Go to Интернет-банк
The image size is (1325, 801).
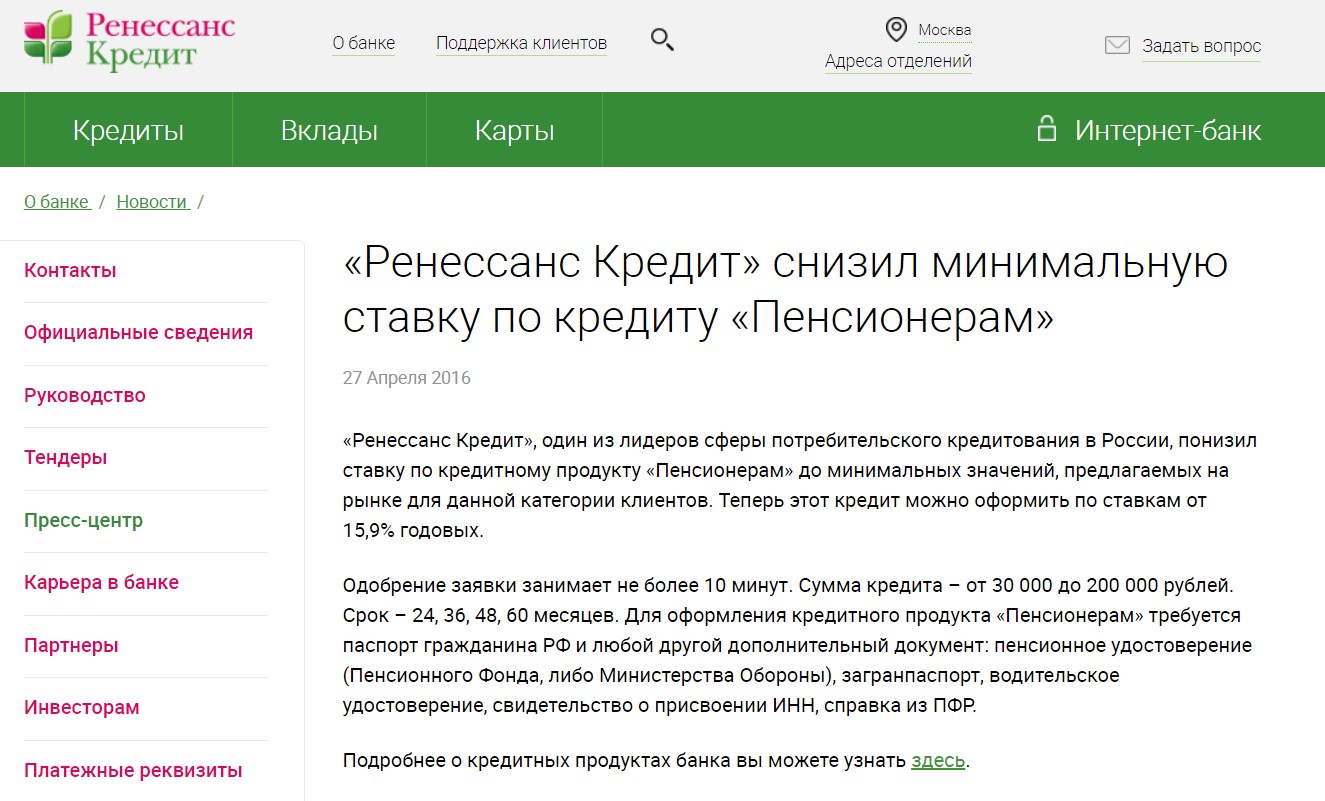1167,130
